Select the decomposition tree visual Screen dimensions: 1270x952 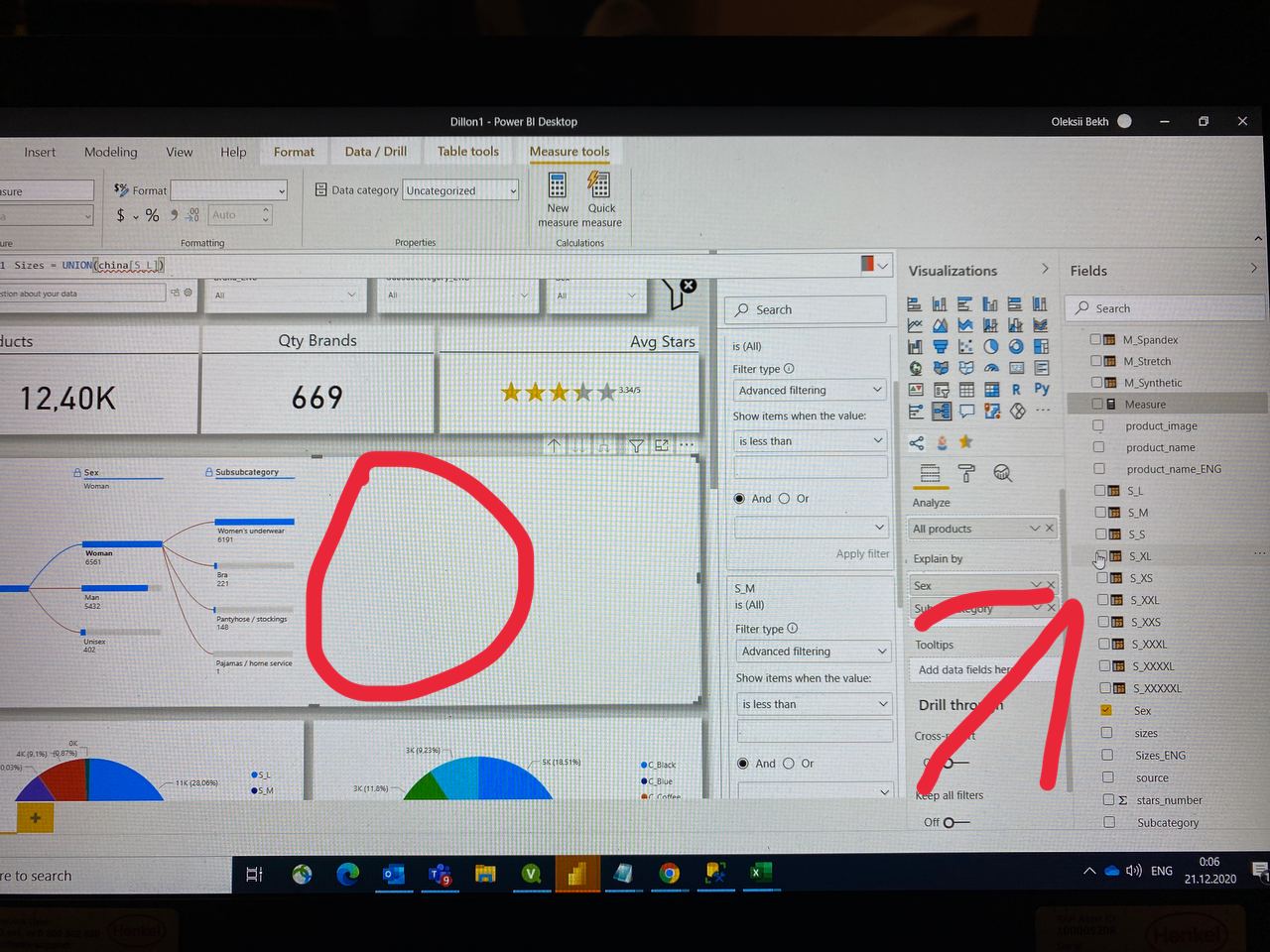(x=941, y=411)
